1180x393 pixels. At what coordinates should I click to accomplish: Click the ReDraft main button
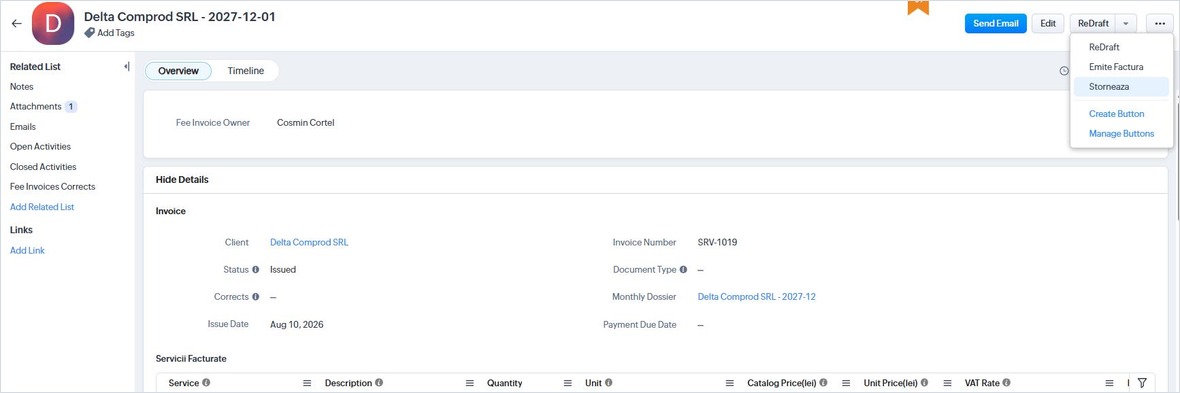pos(1093,23)
